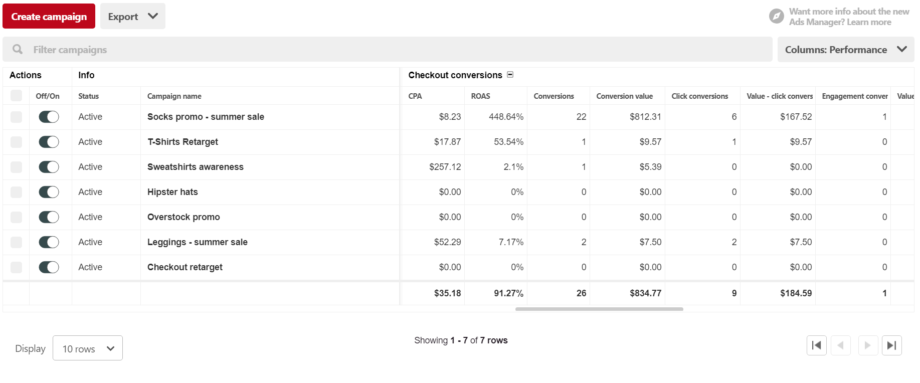Tick the select-all checkbox in header
Image resolution: width=920 pixels, height=383 pixels.
tap(16, 96)
